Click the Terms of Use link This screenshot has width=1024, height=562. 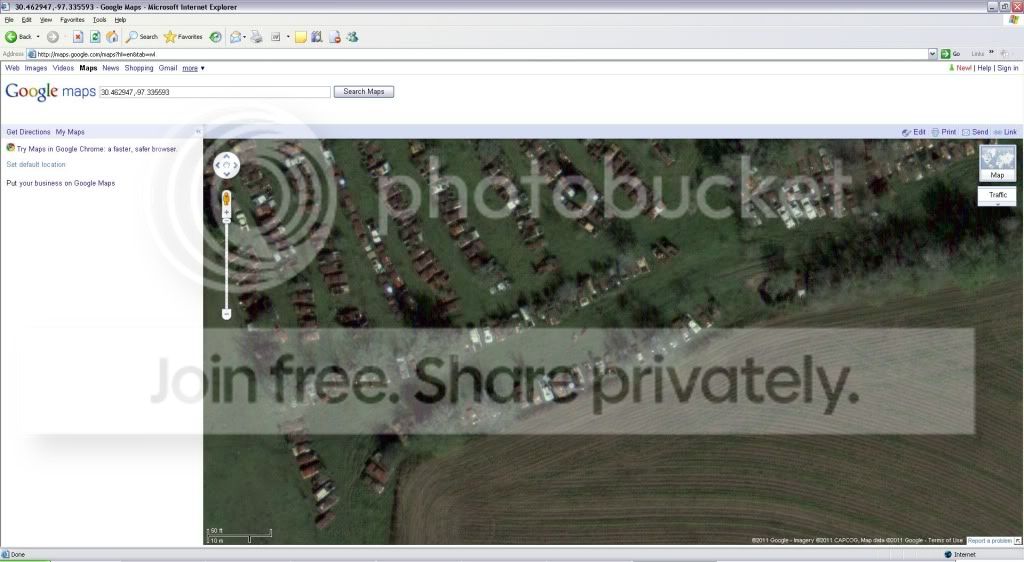click(945, 540)
